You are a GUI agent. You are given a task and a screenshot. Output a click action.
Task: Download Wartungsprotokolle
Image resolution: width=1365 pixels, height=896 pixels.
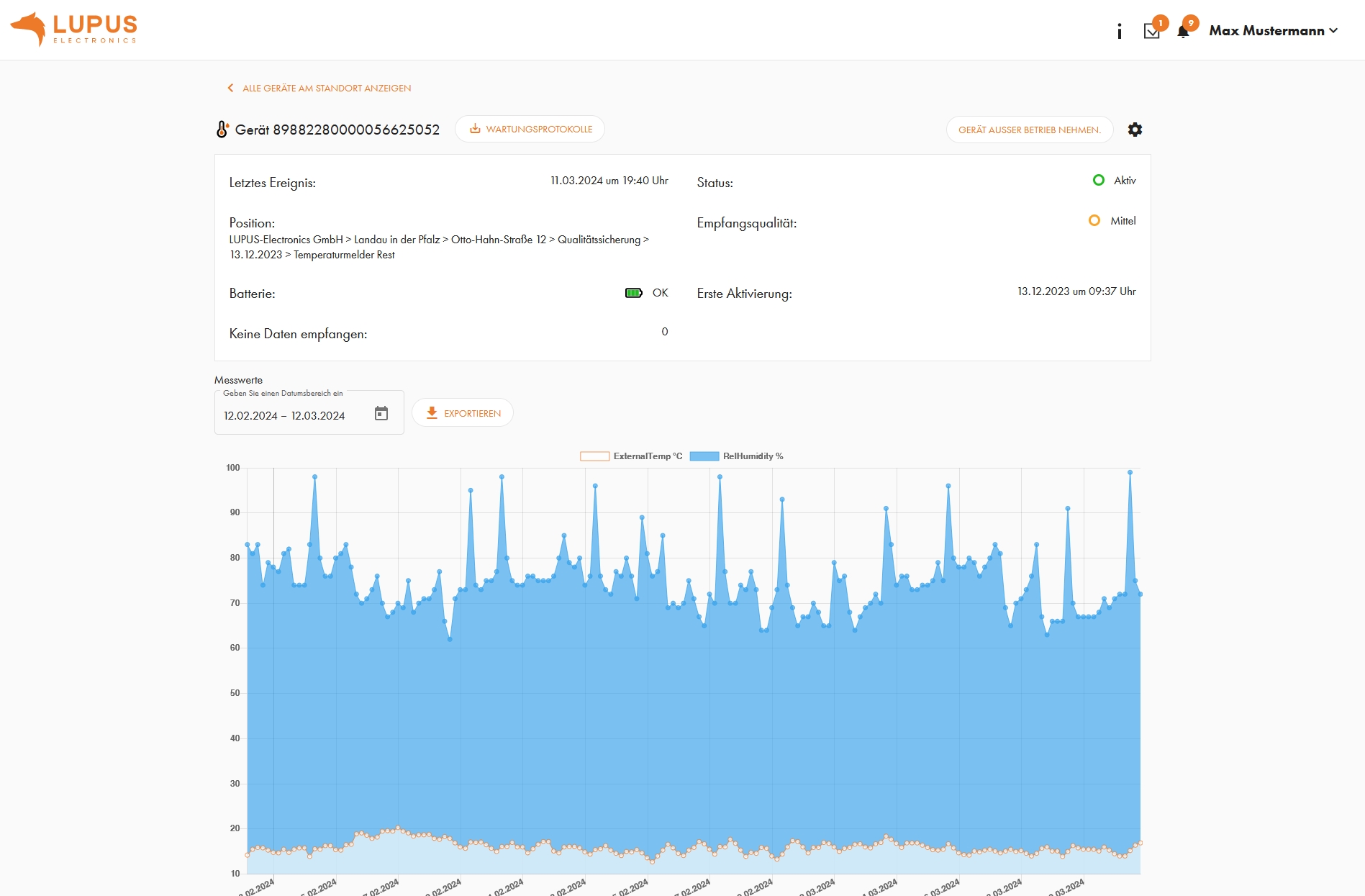pos(530,130)
